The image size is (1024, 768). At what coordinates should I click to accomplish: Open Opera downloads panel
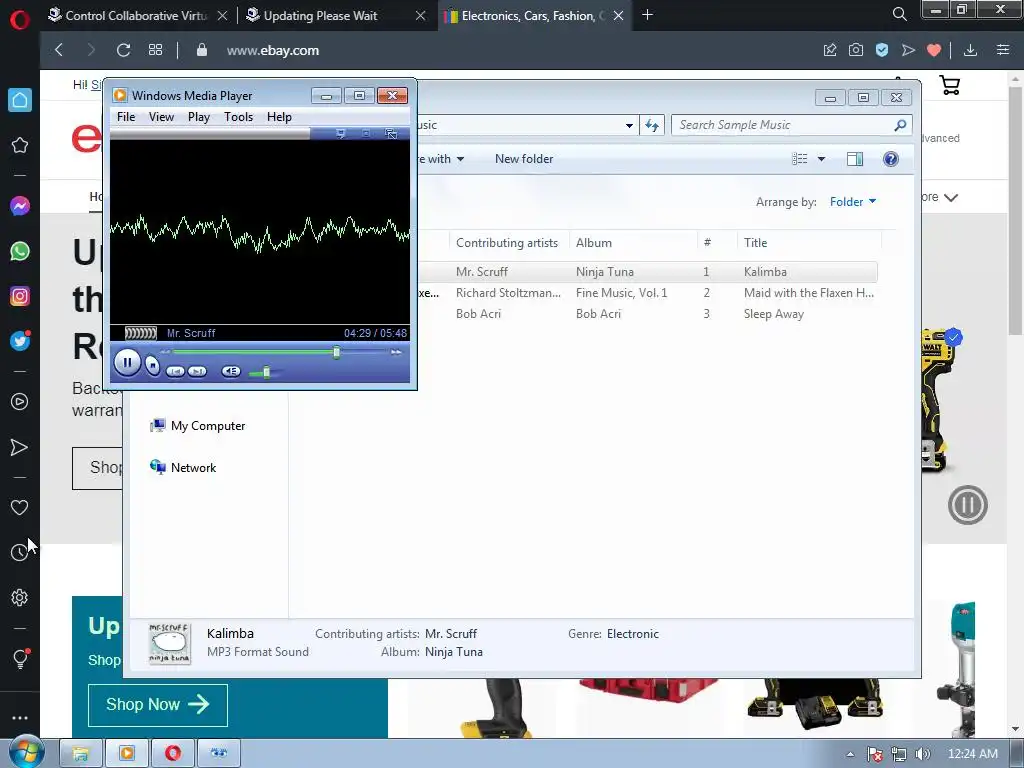tap(970, 50)
